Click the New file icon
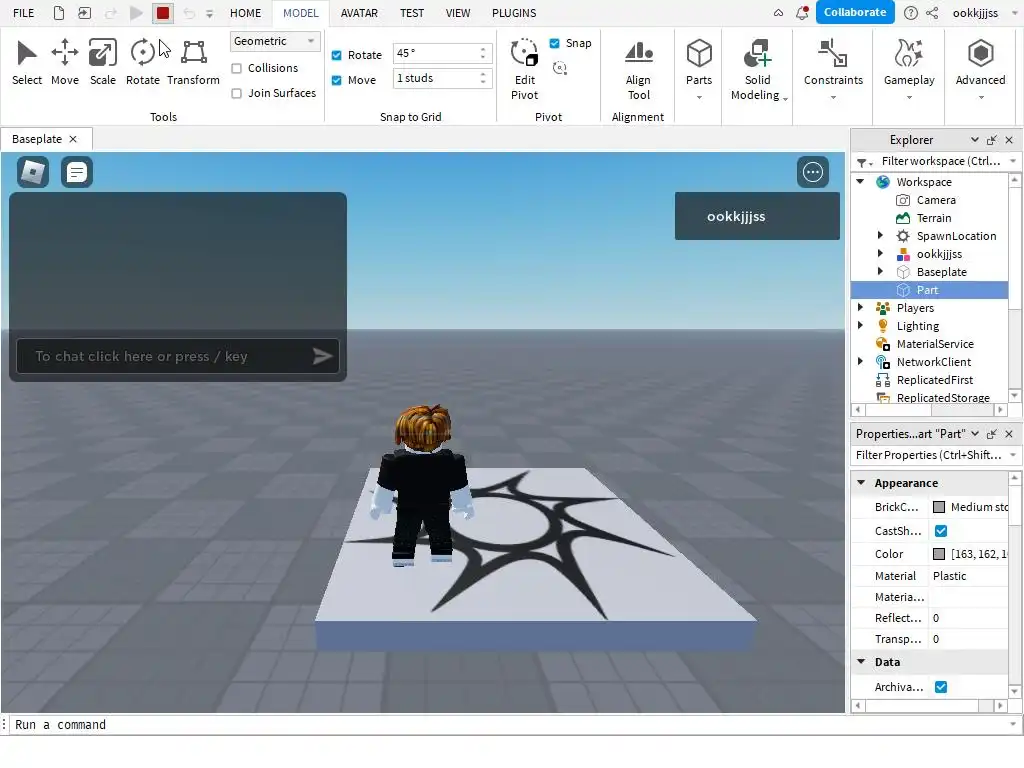This screenshot has height=768, width=1024. point(59,13)
